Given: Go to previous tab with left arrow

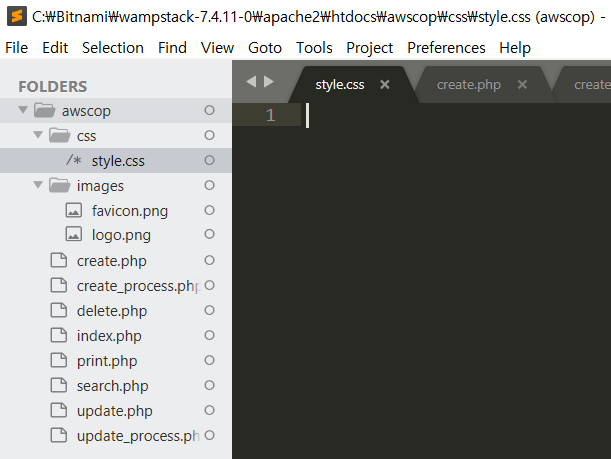Looking at the screenshot, I should tap(251, 81).
